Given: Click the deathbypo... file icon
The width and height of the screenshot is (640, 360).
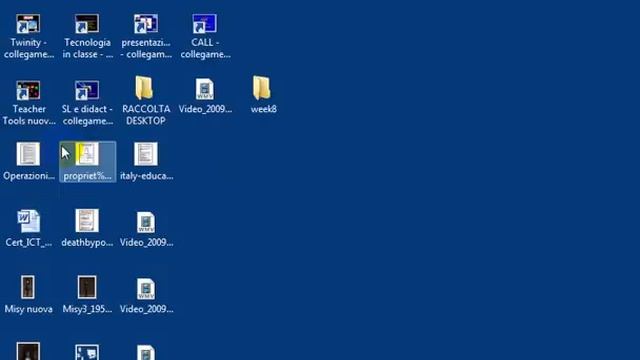Looking at the screenshot, I should pos(87,221).
